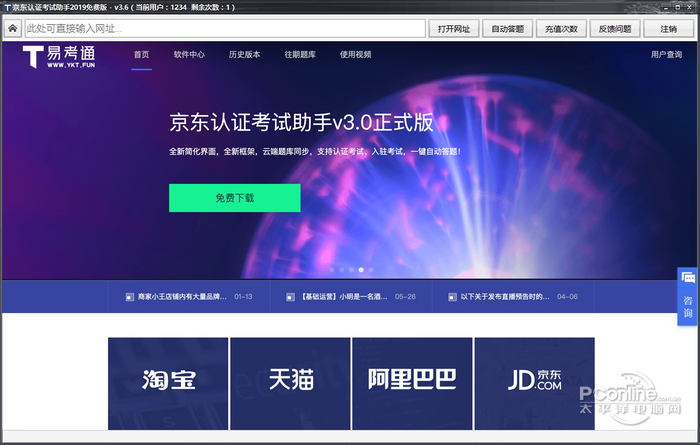Open the 软件中心 nav tab
700x445 pixels.
click(189, 54)
